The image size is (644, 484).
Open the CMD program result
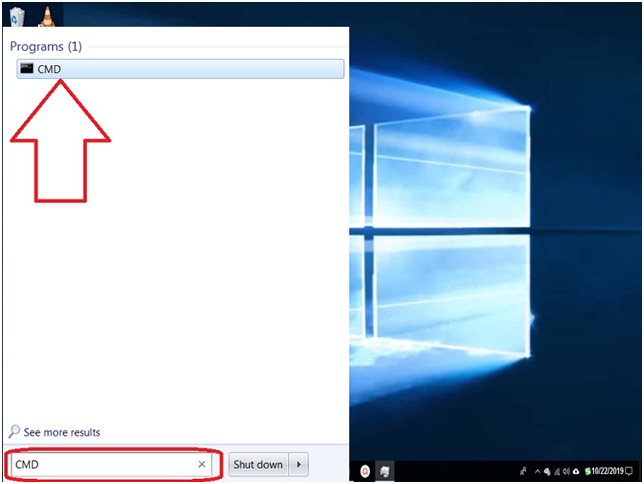click(x=180, y=69)
